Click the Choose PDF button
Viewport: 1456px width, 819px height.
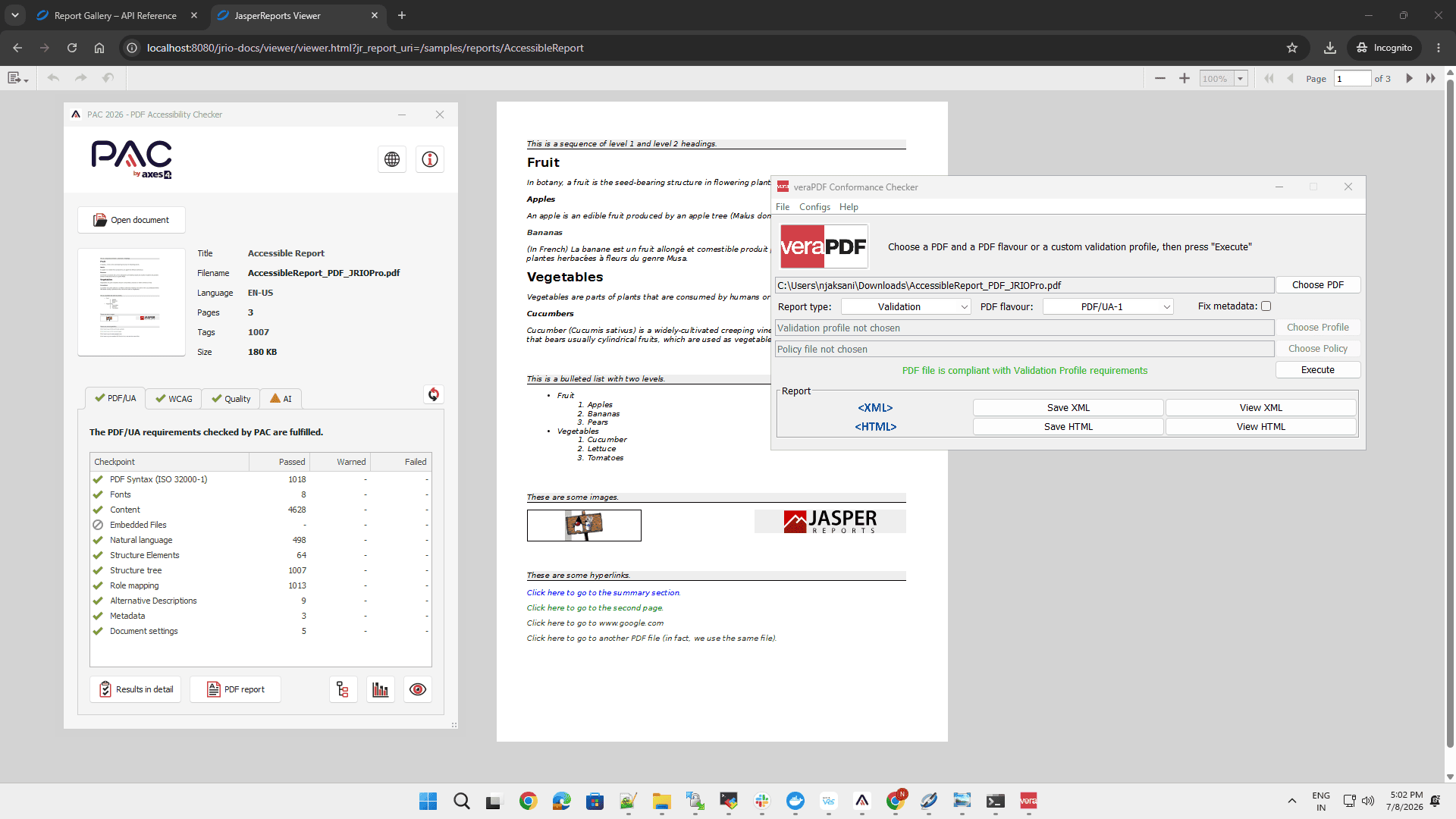click(1318, 285)
